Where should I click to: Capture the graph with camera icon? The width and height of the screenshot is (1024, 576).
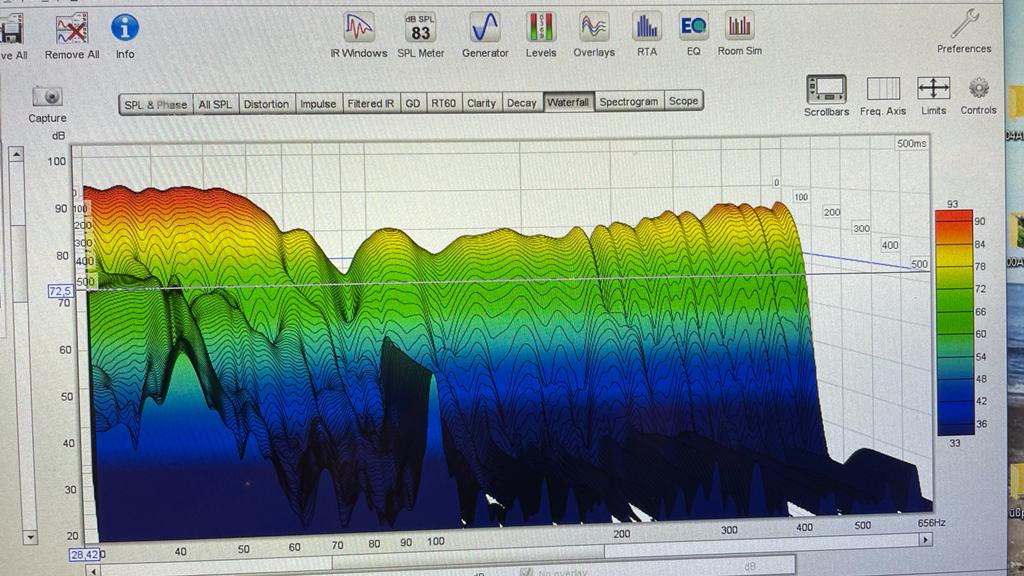click(47, 97)
